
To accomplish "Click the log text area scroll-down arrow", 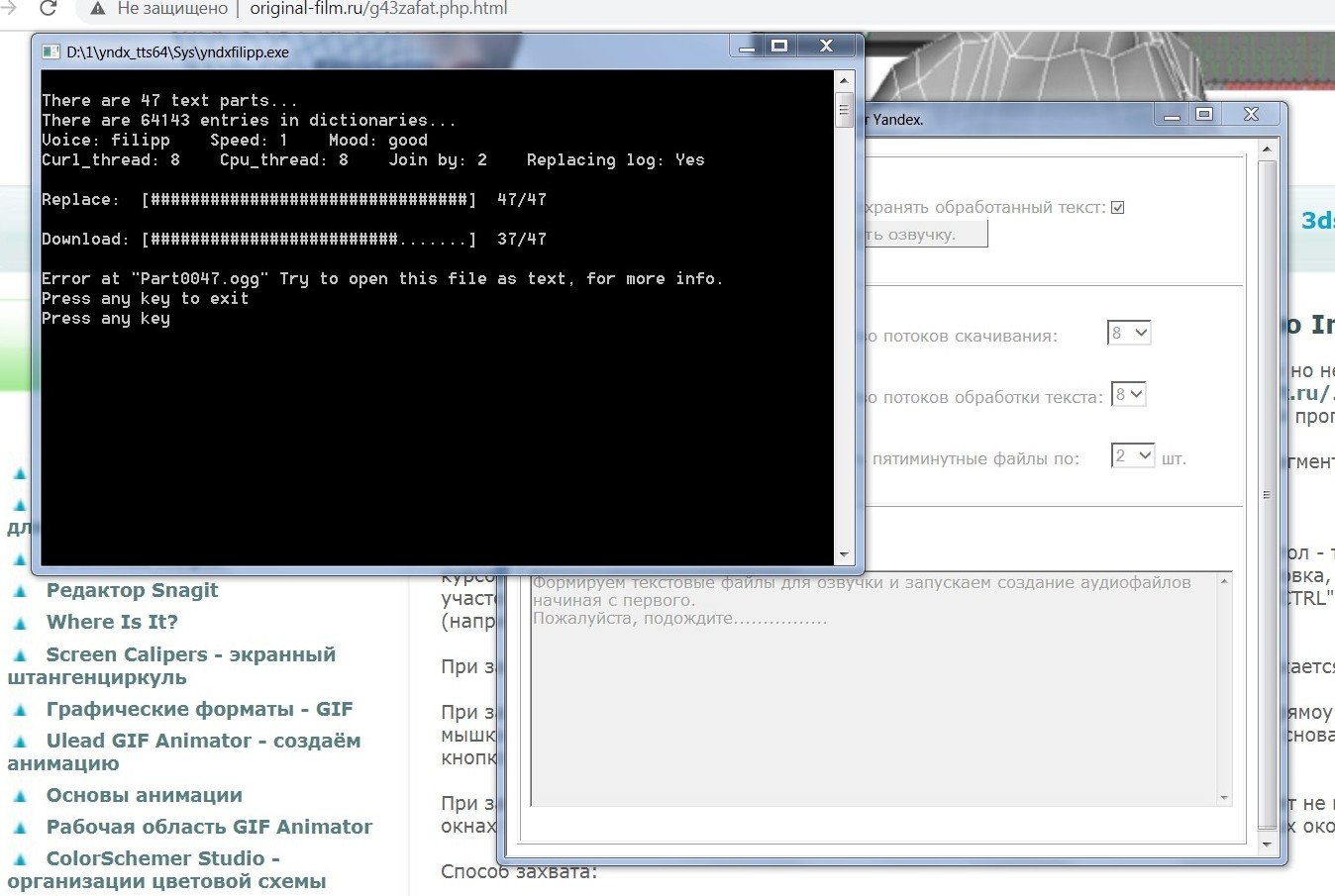I will click(x=1225, y=798).
